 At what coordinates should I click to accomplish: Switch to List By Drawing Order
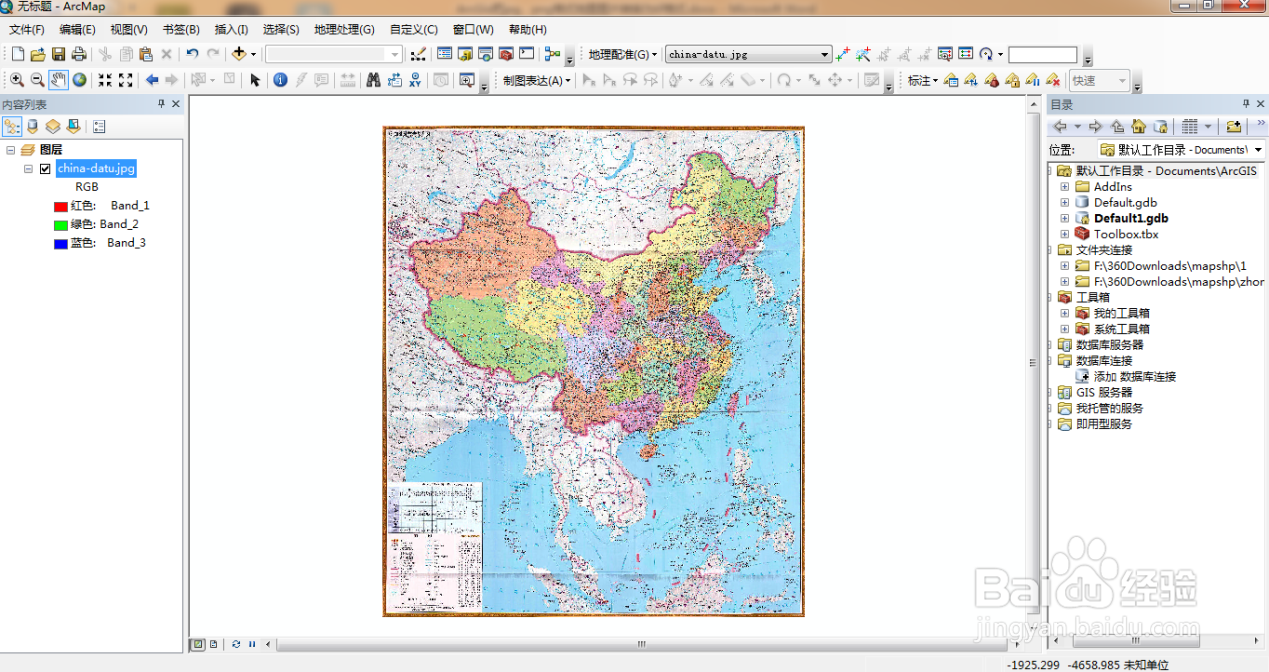[12, 126]
